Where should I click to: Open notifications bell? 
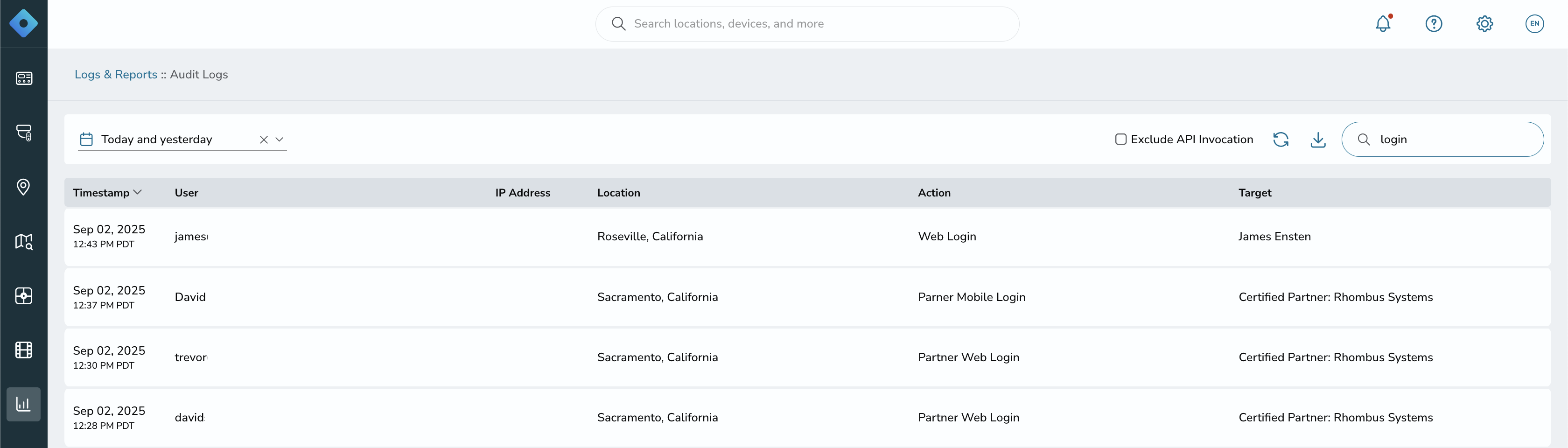(1383, 24)
